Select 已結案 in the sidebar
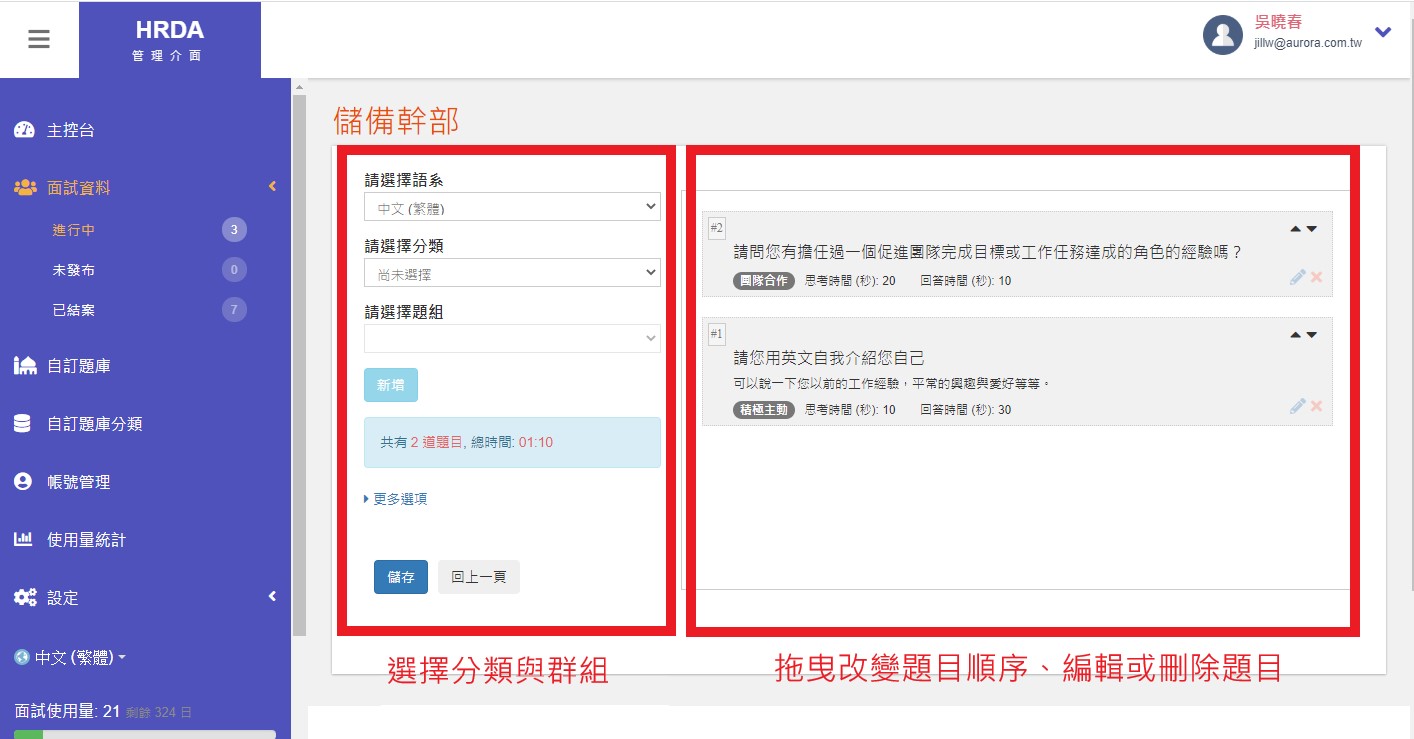This screenshot has width=1414, height=739. [74, 310]
